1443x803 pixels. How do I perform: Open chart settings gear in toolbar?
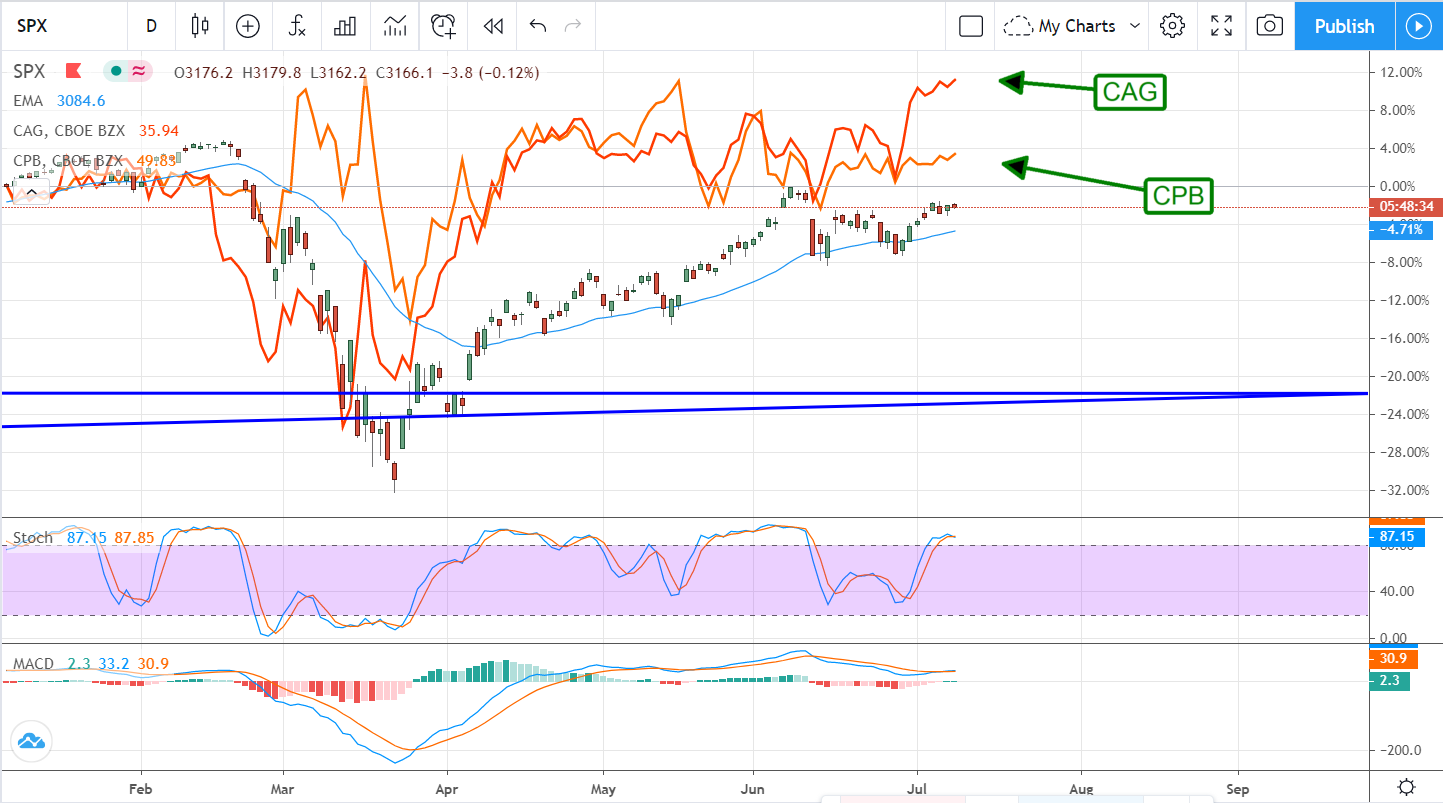(1172, 26)
